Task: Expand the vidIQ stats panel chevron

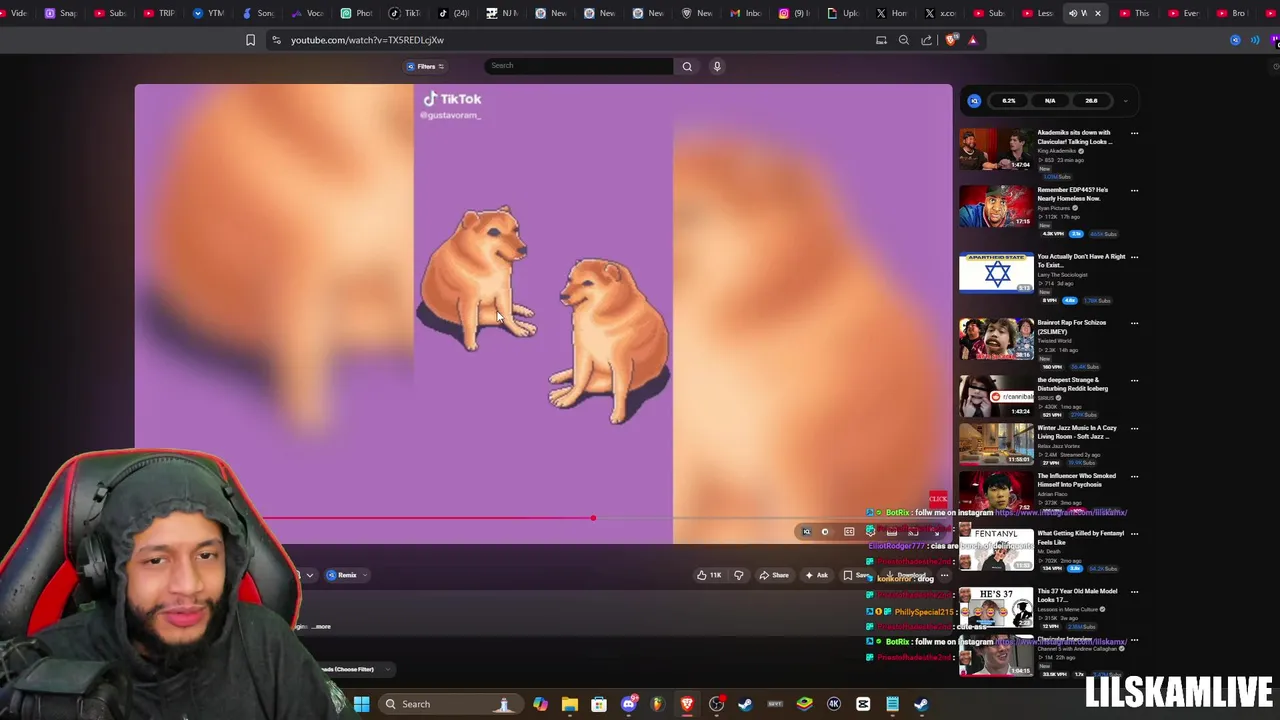Action: [1125, 100]
